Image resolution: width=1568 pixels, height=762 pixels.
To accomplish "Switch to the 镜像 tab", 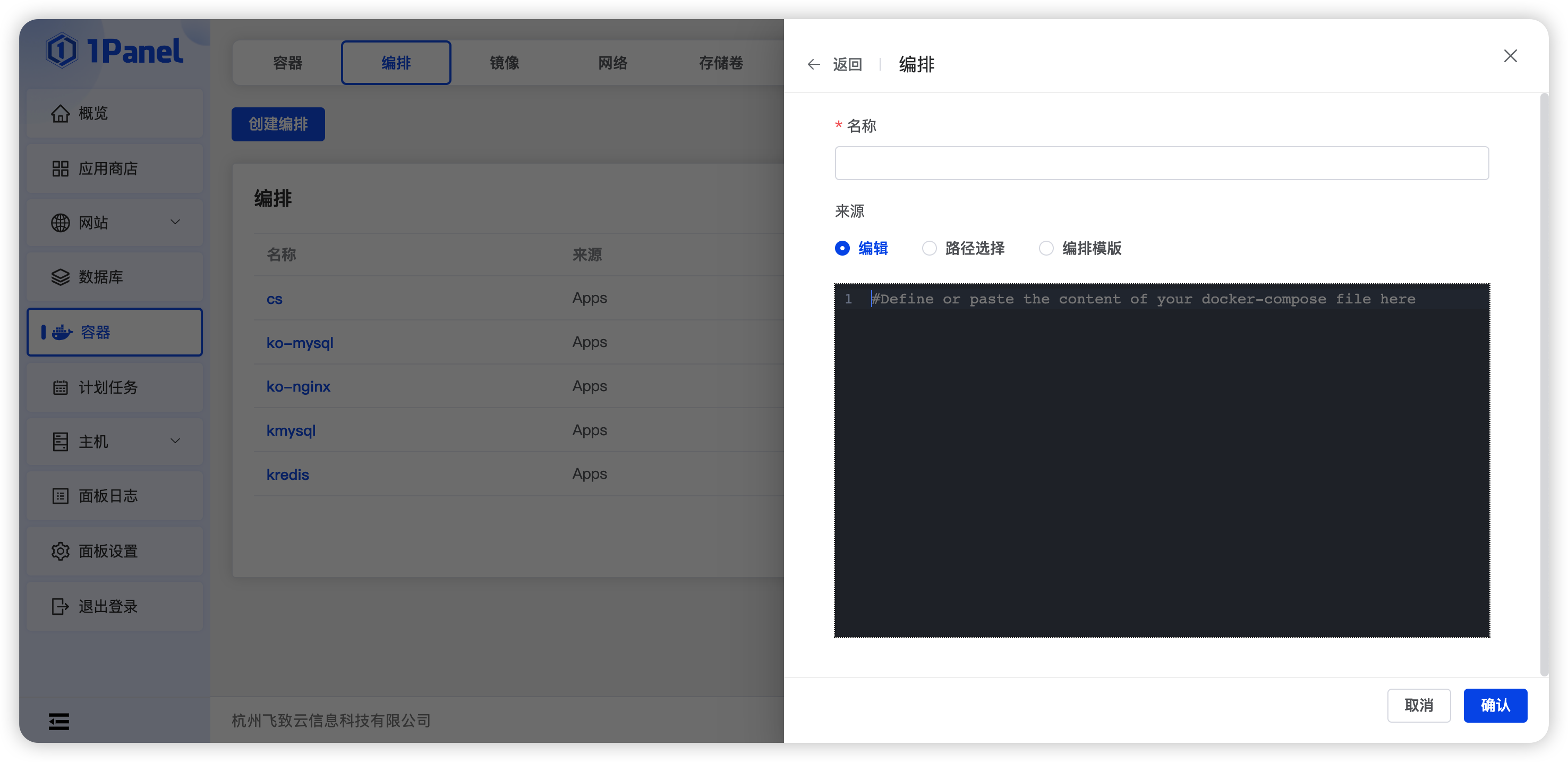I will pos(504,62).
